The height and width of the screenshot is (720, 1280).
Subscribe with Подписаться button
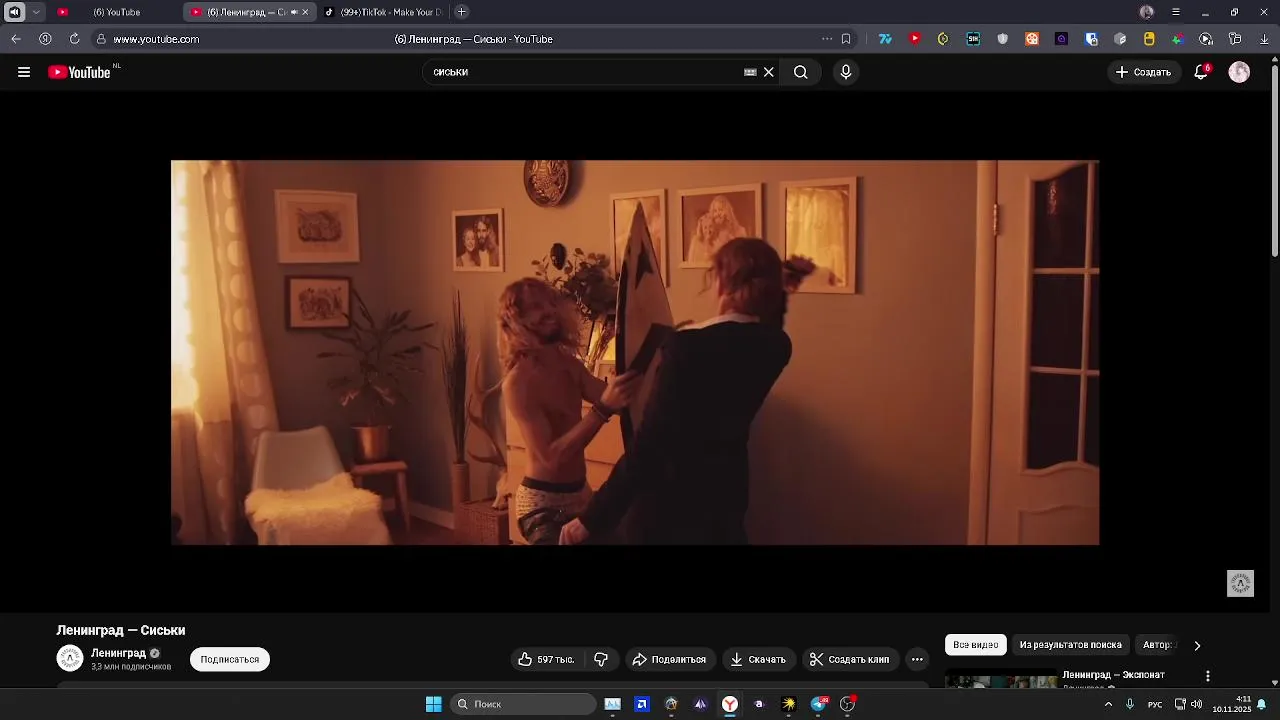[230, 659]
